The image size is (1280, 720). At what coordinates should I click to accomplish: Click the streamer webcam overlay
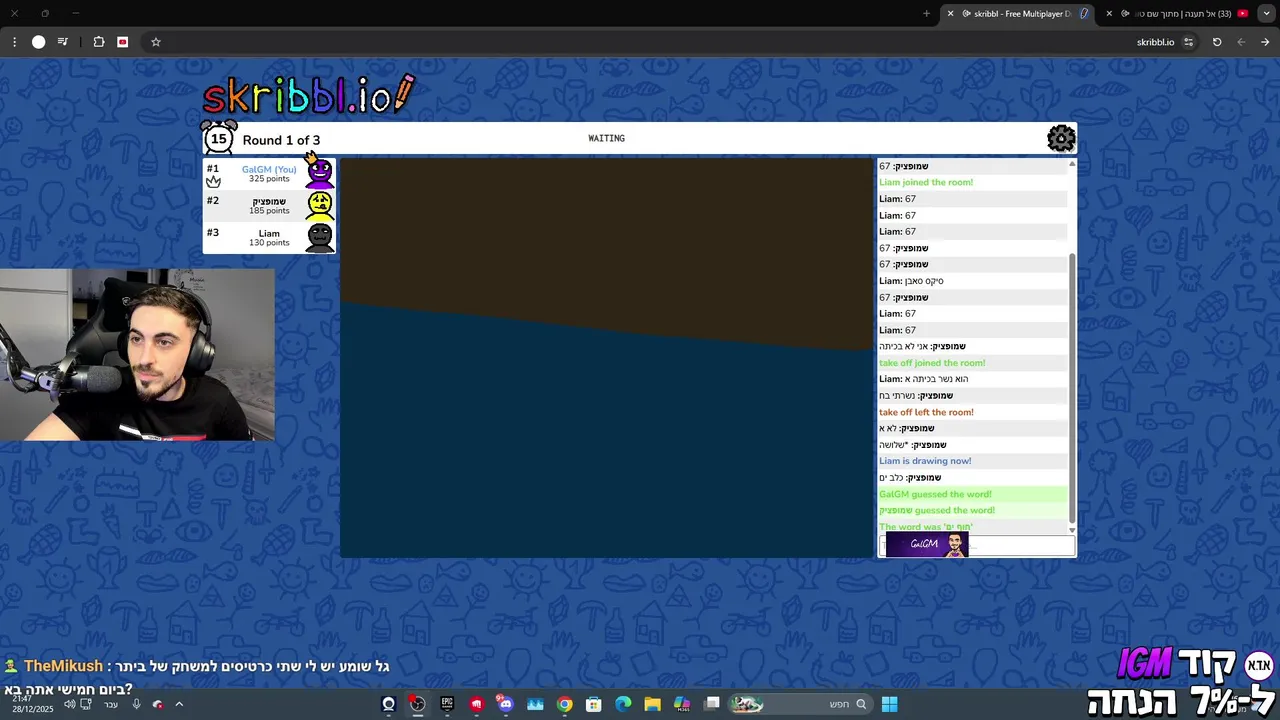137,354
